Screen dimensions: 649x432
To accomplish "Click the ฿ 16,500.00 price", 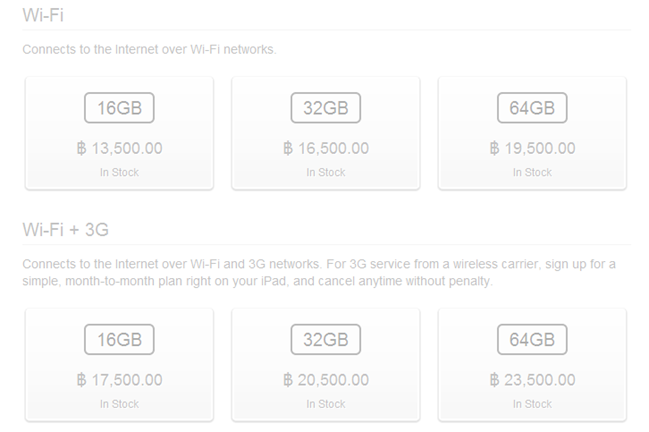I will click(x=326, y=148).
